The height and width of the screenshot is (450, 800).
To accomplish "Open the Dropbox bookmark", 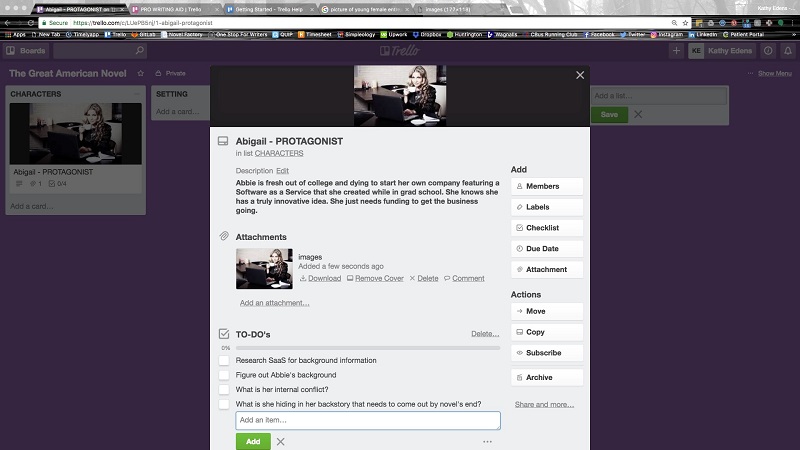I will click(x=427, y=35).
